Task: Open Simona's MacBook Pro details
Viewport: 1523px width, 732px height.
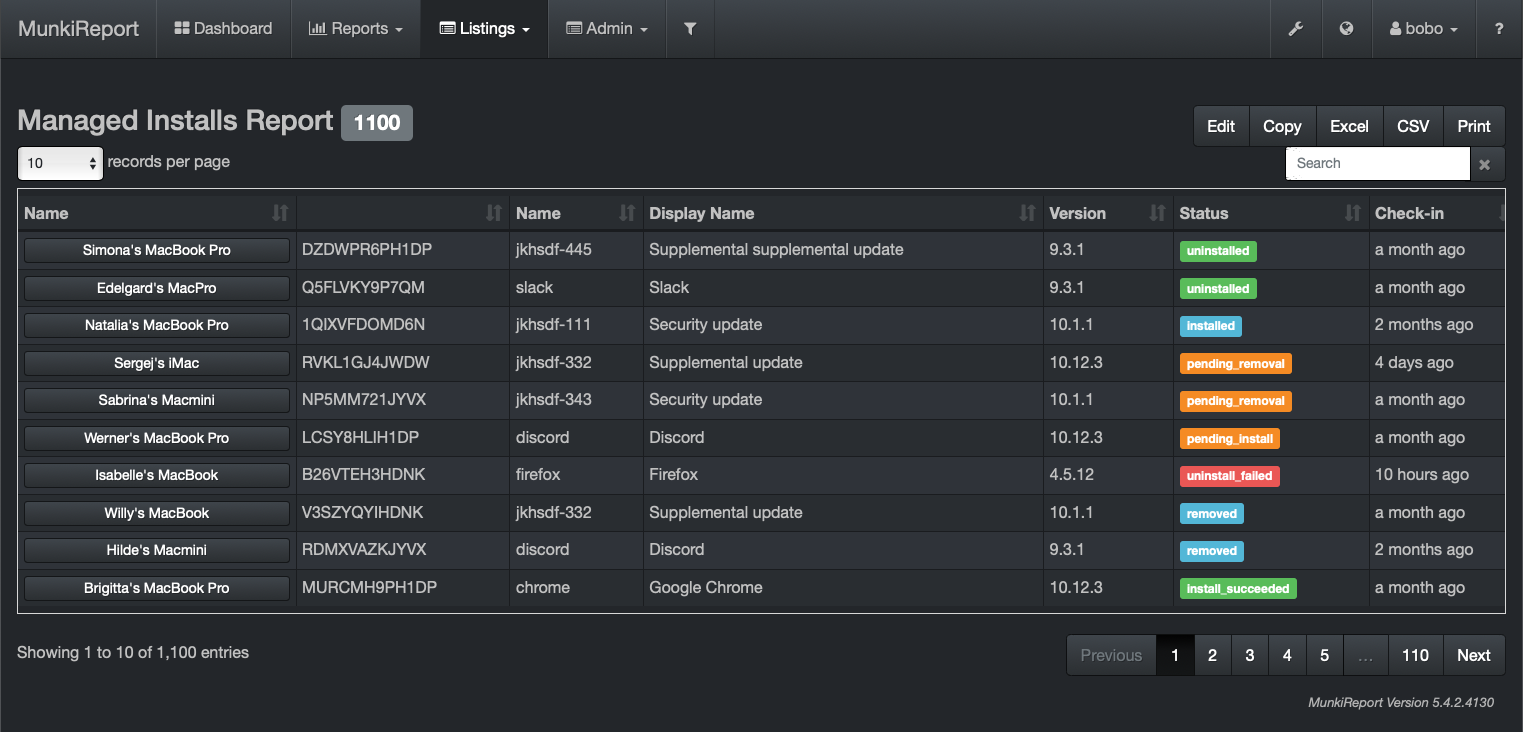Action: [157, 250]
